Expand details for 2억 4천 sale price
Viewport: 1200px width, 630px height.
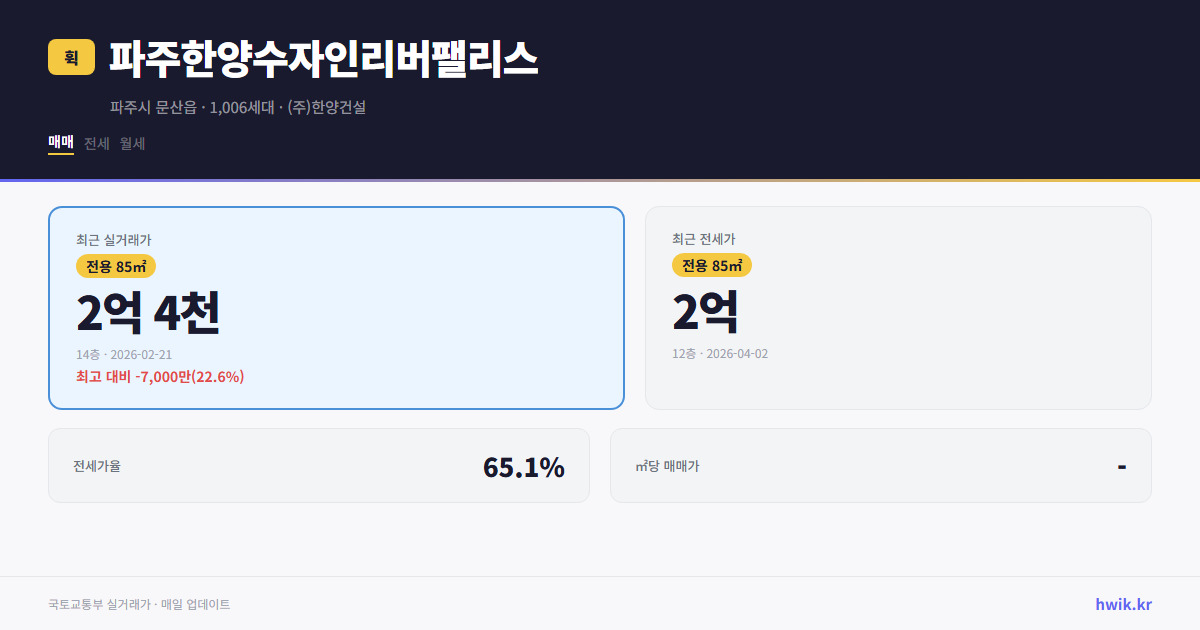148,310
